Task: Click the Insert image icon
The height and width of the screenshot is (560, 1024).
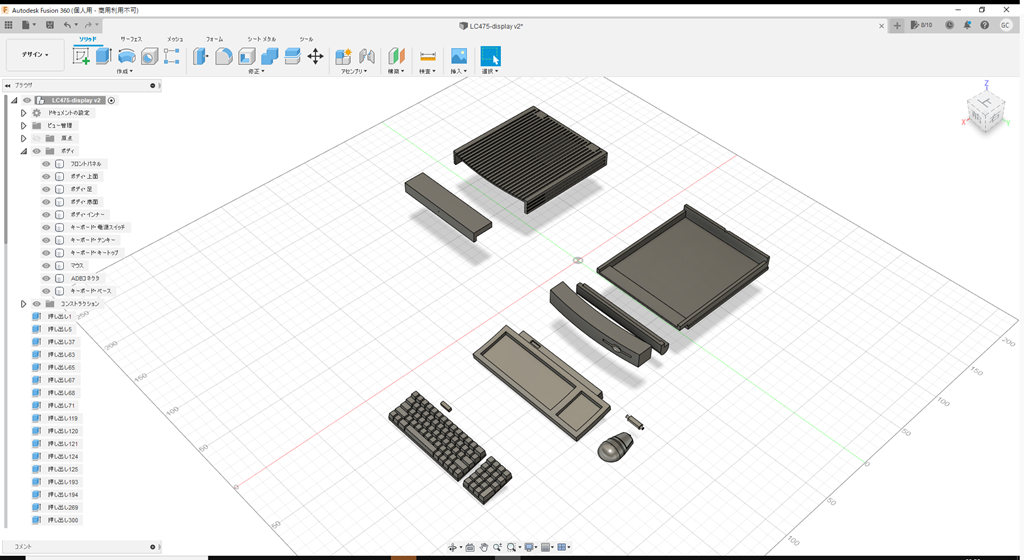Action: (x=459, y=56)
